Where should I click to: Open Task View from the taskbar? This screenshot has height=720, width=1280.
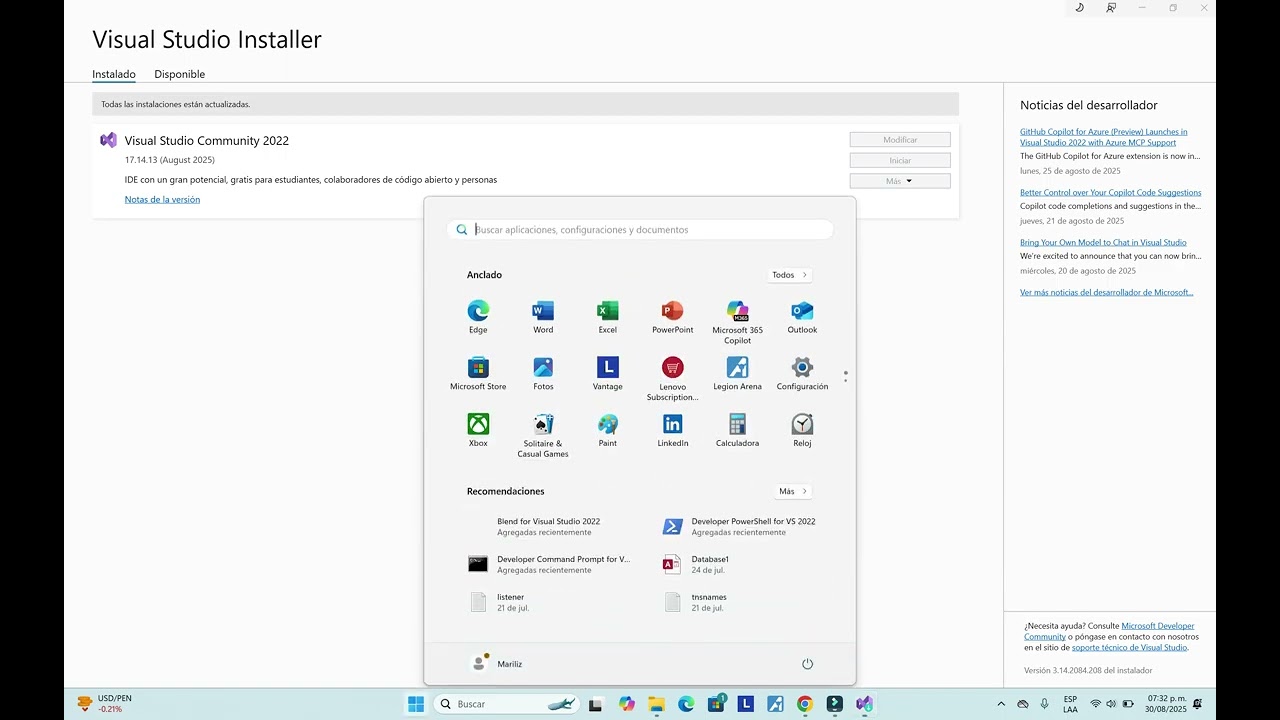(x=596, y=704)
